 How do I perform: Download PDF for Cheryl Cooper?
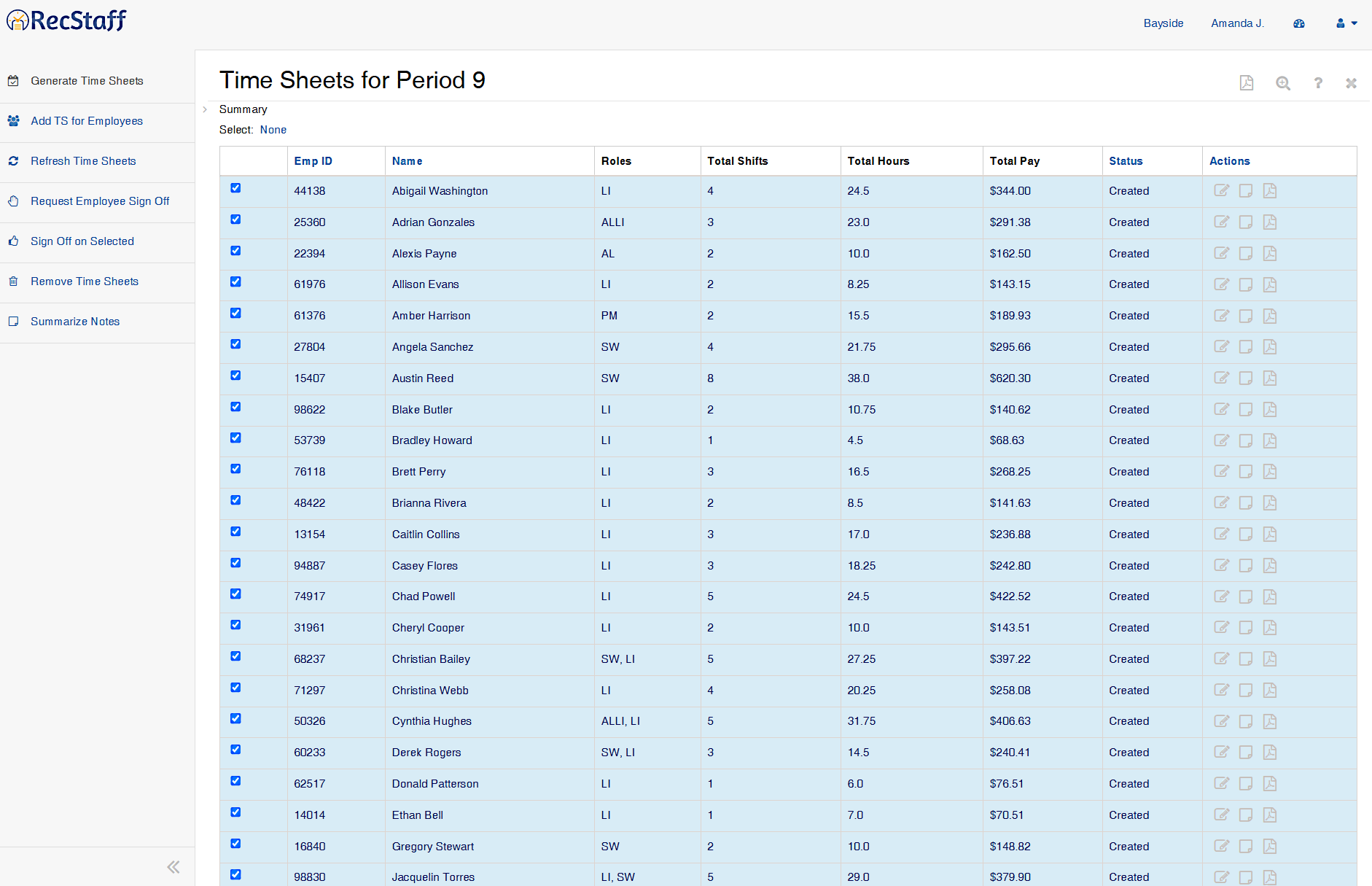[1270, 627]
